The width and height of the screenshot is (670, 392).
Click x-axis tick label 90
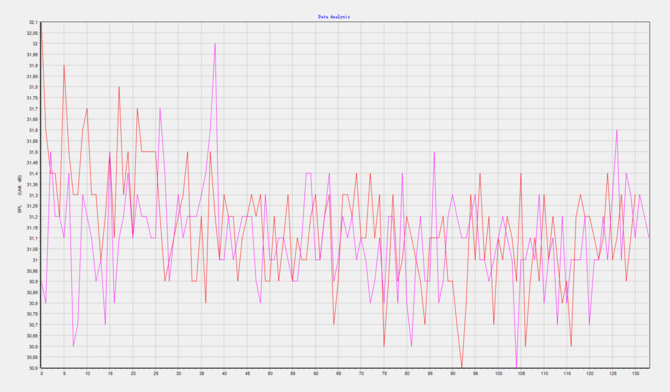pos(453,374)
